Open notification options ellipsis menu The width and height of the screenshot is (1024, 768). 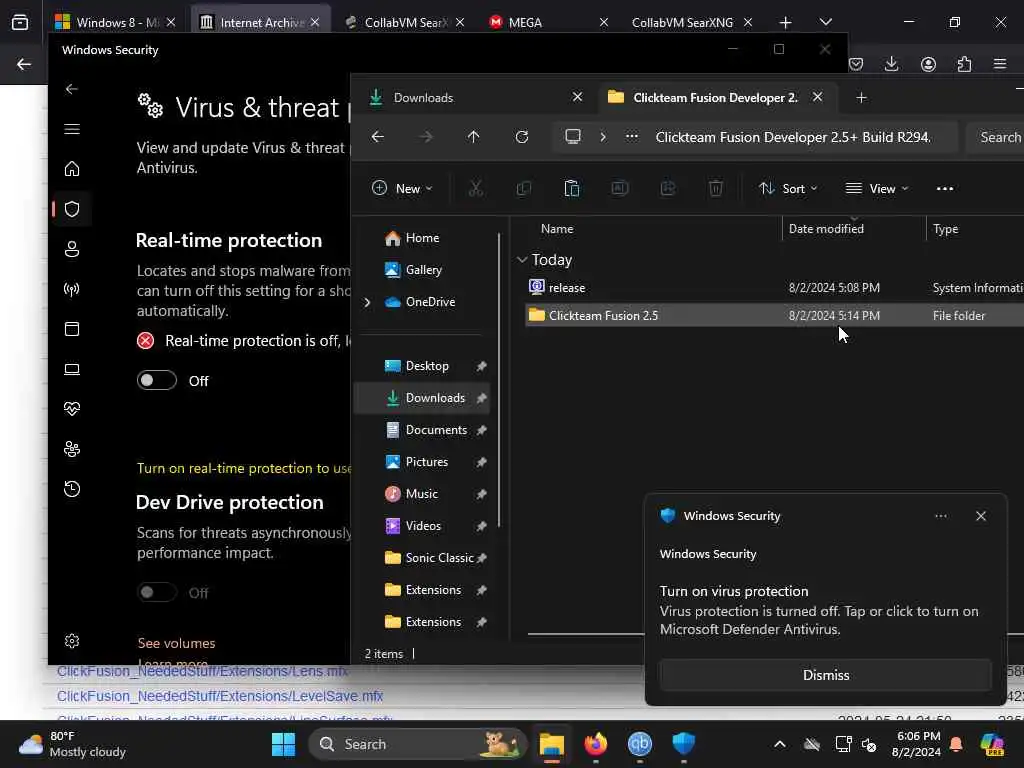[x=941, y=516]
